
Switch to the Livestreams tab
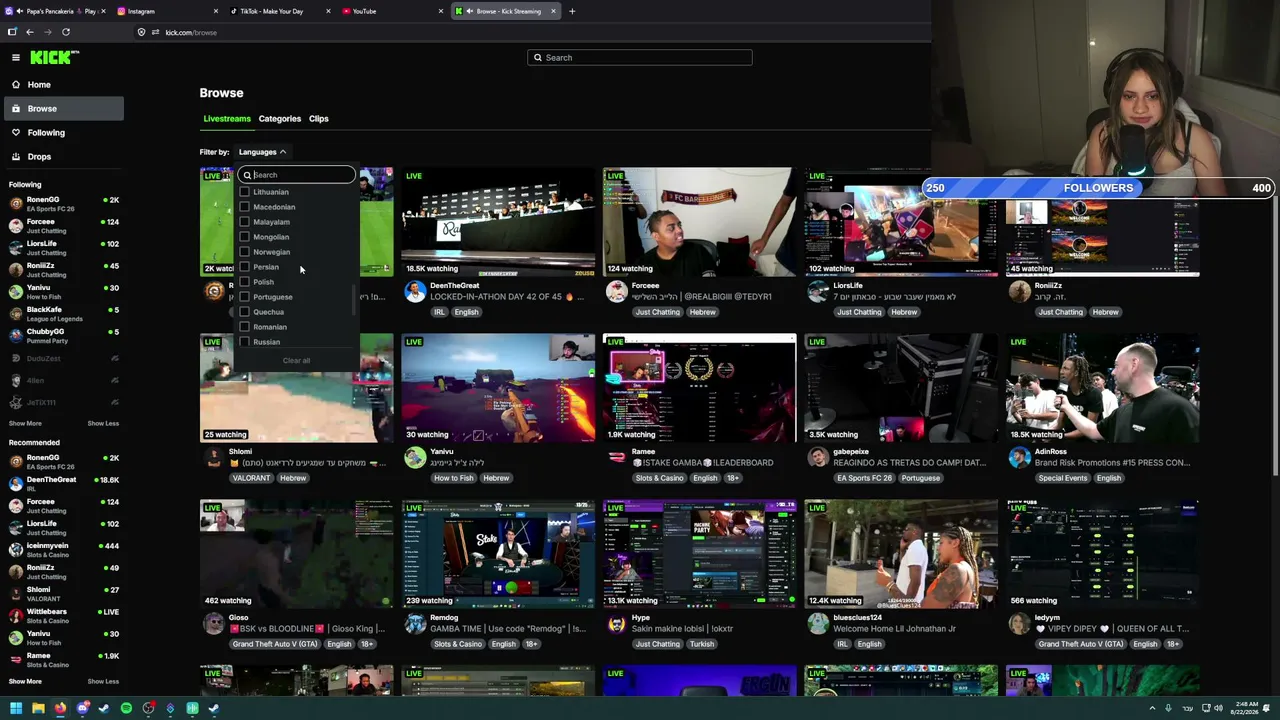(x=227, y=119)
